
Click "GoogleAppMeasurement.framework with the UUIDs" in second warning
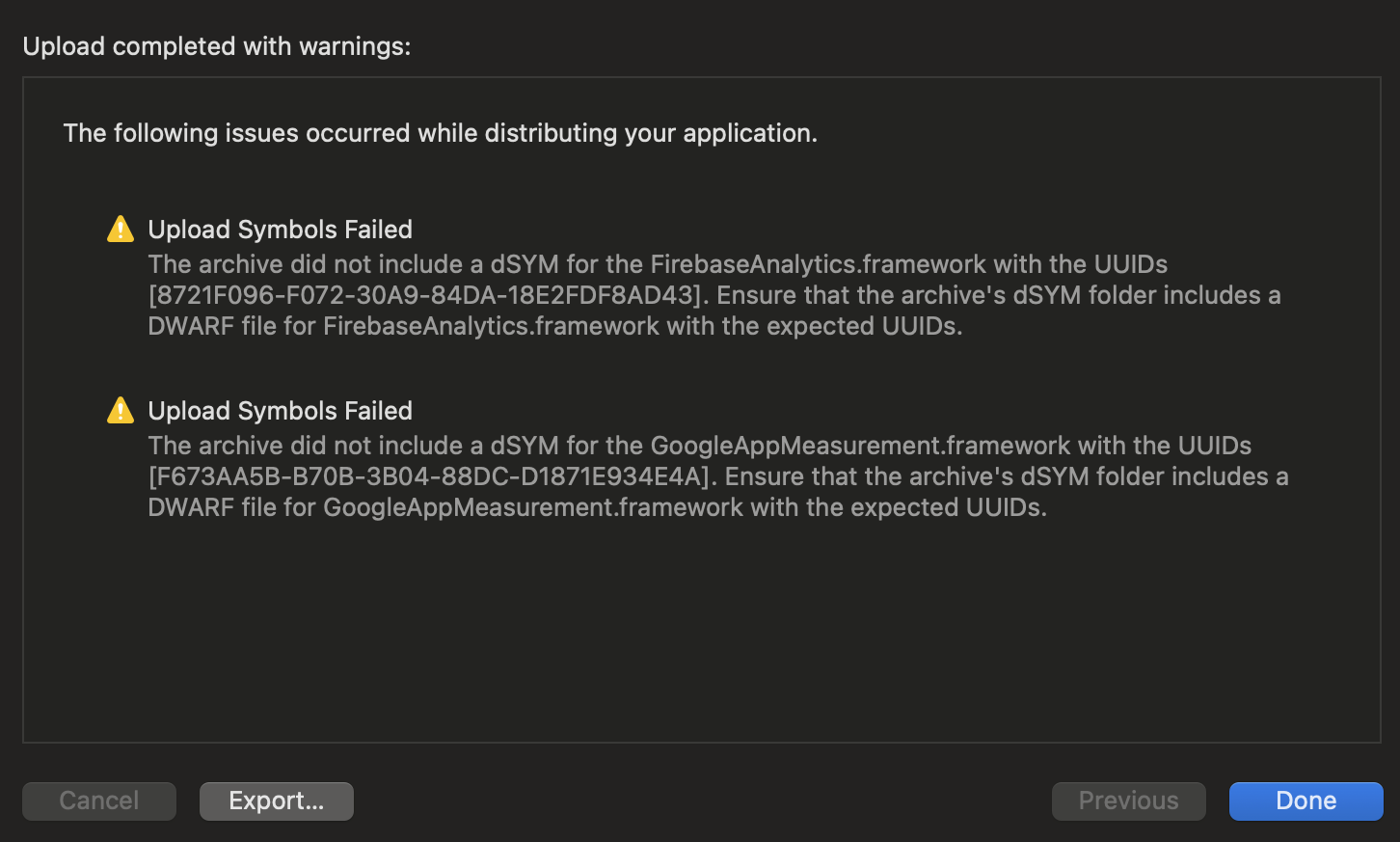tap(950, 446)
